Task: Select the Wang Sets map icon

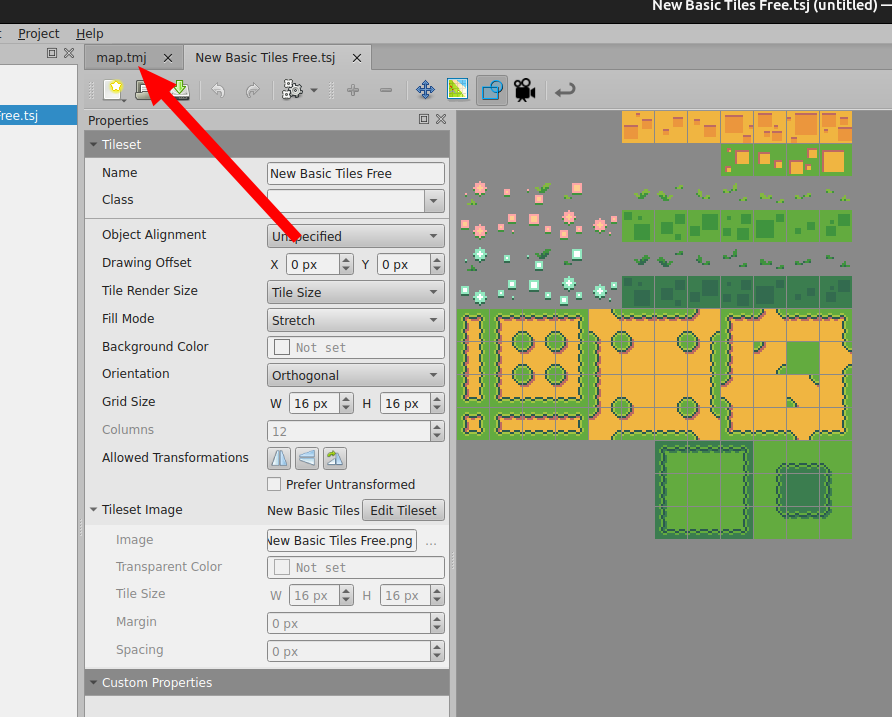Action: click(457, 90)
